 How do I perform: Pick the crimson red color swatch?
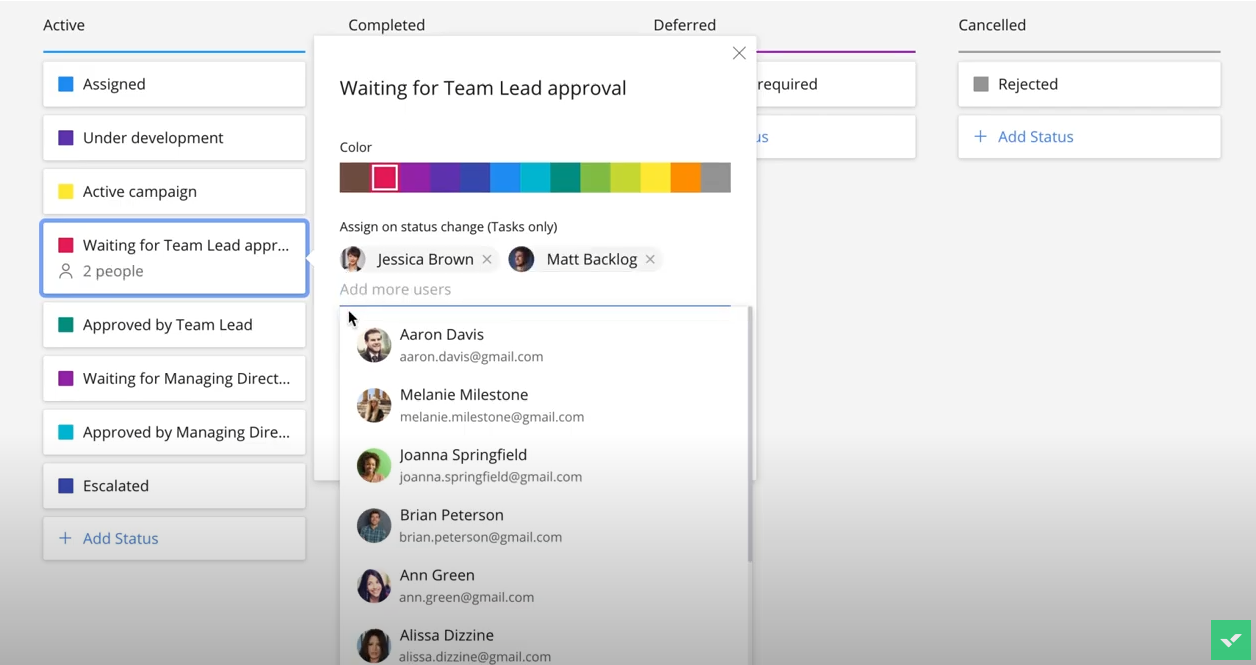[385, 178]
